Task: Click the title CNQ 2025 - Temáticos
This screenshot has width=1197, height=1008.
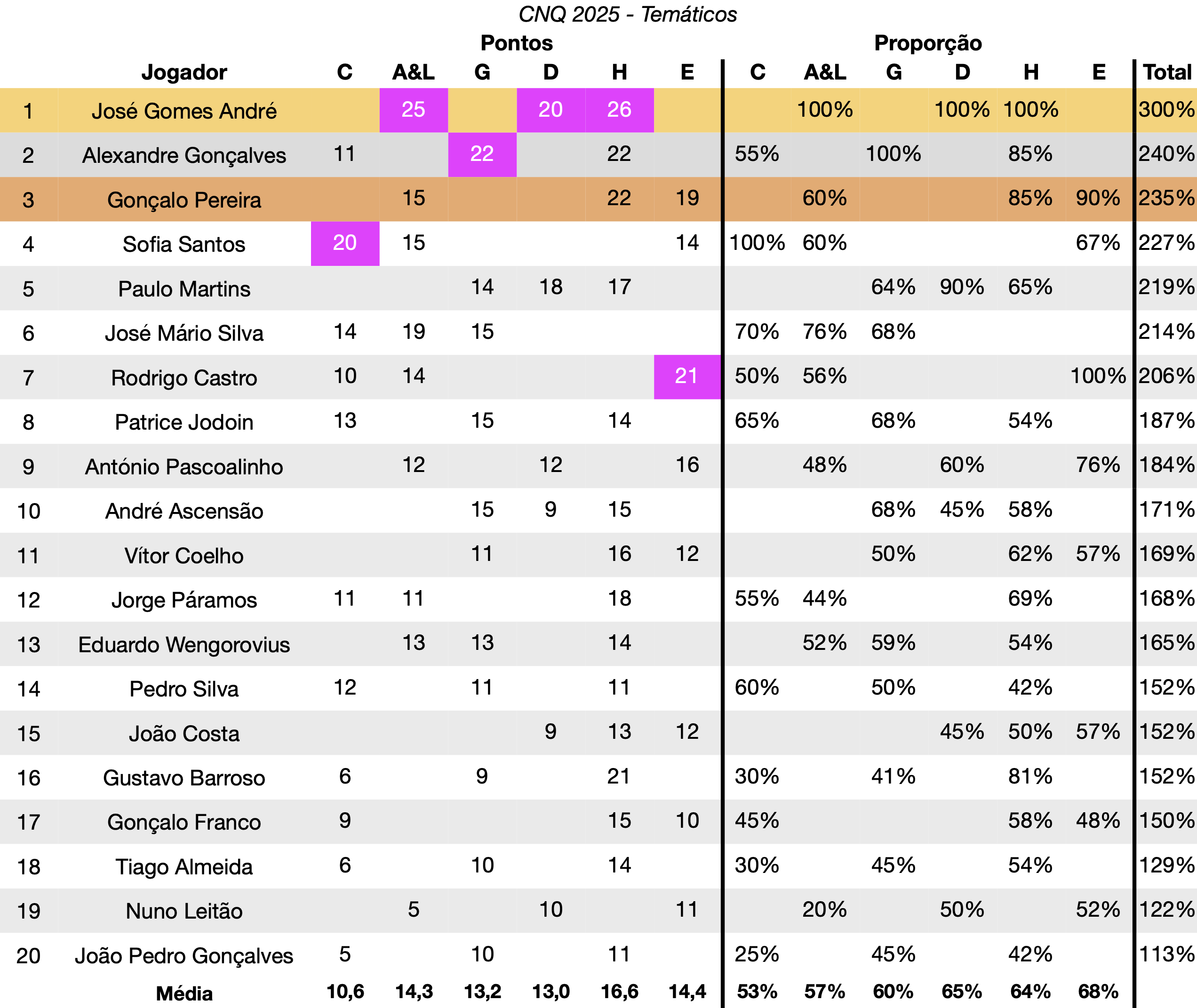Action: (x=627, y=14)
